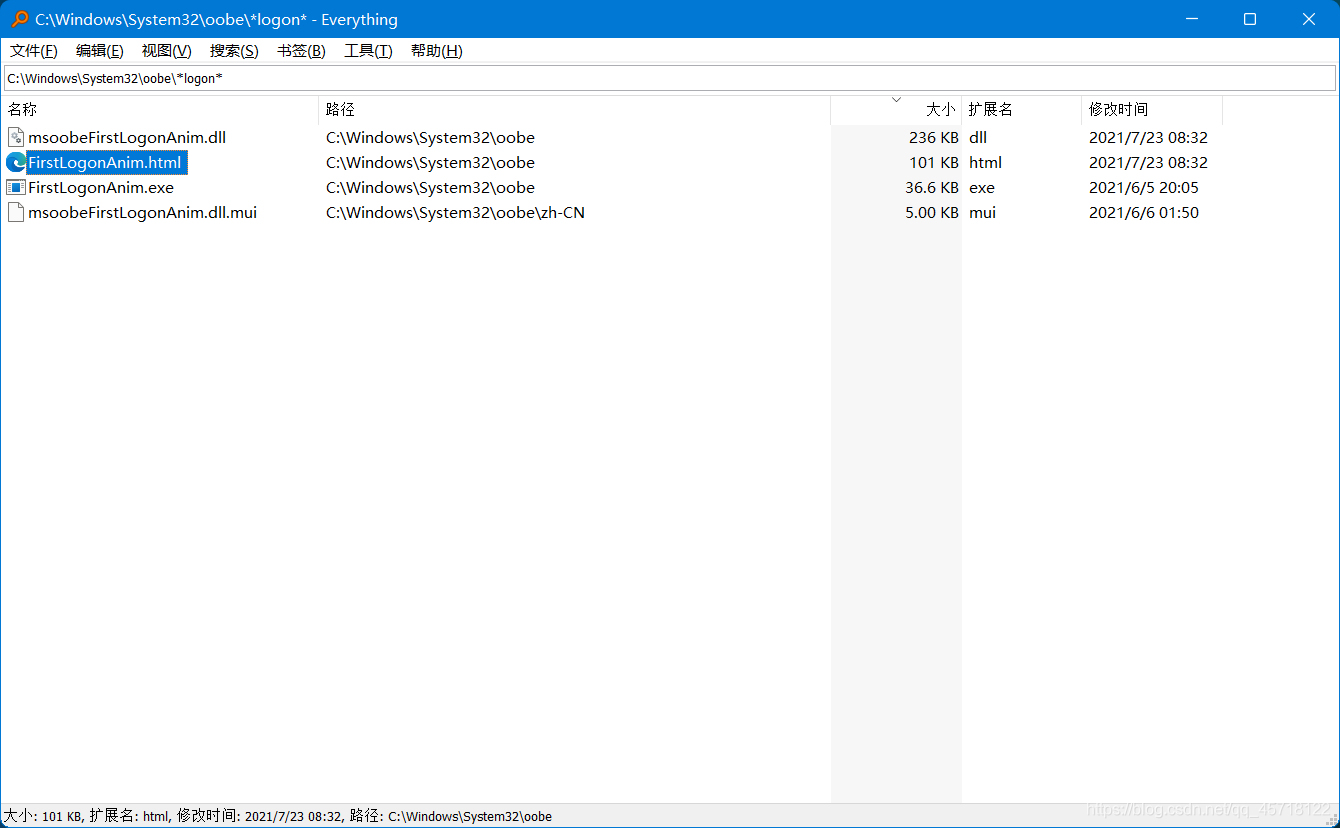Click the 2021/6/5 20:05 modified time
This screenshot has height=828, width=1340.
click(x=1144, y=187)
